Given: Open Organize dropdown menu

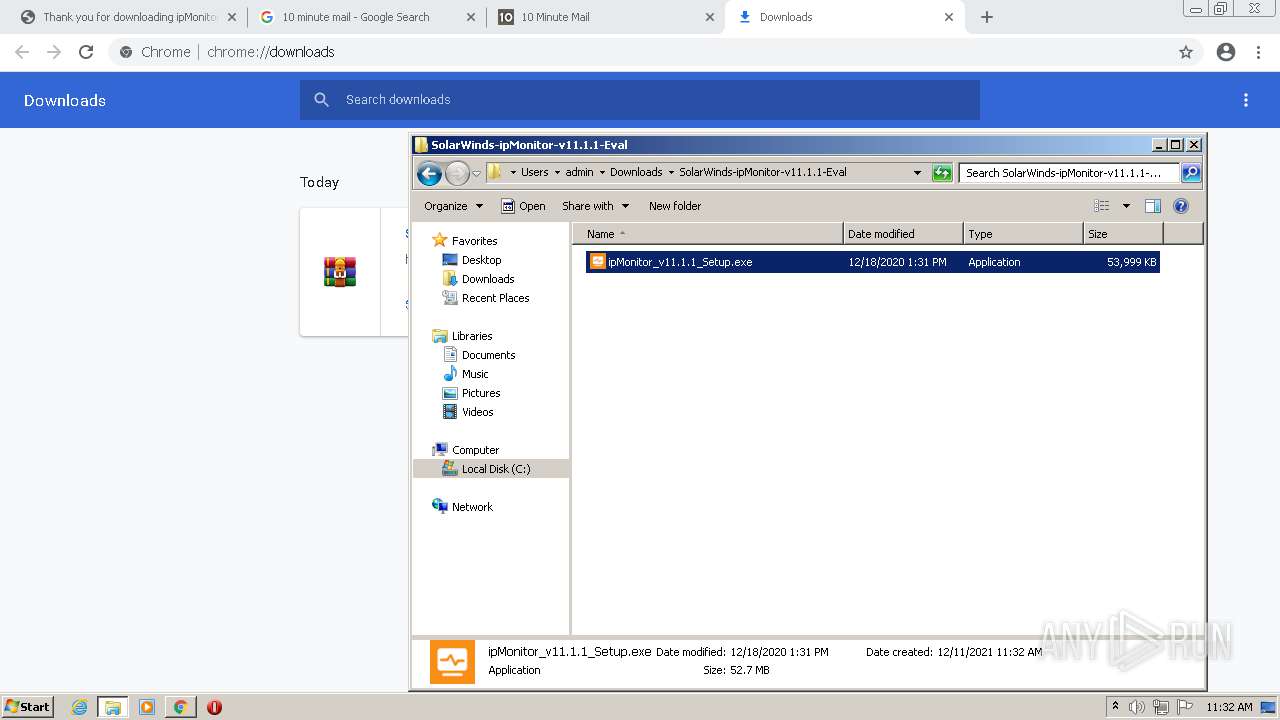Looking at the screenshot, I should (454, 206).
